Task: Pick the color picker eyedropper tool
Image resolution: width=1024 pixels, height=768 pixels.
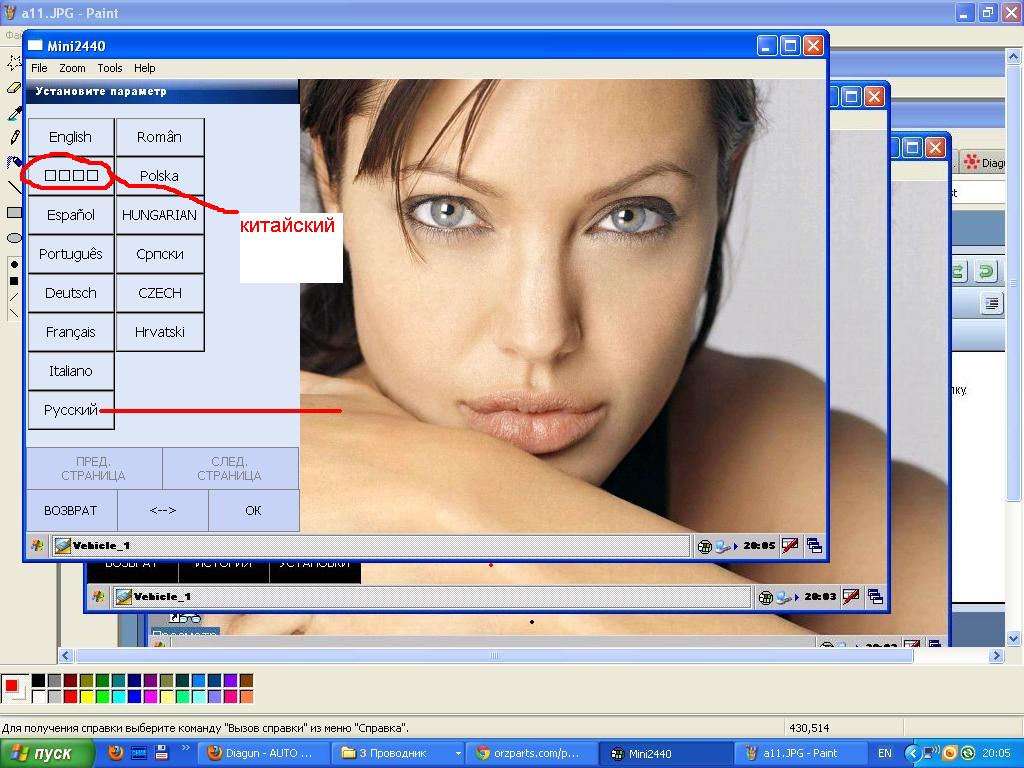Action: (13, 112)
